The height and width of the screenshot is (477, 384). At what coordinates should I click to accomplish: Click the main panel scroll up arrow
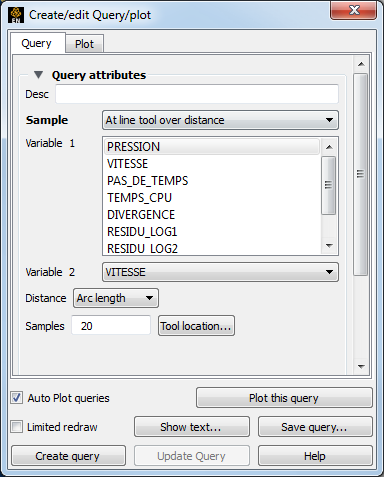(x=361, y=64)
